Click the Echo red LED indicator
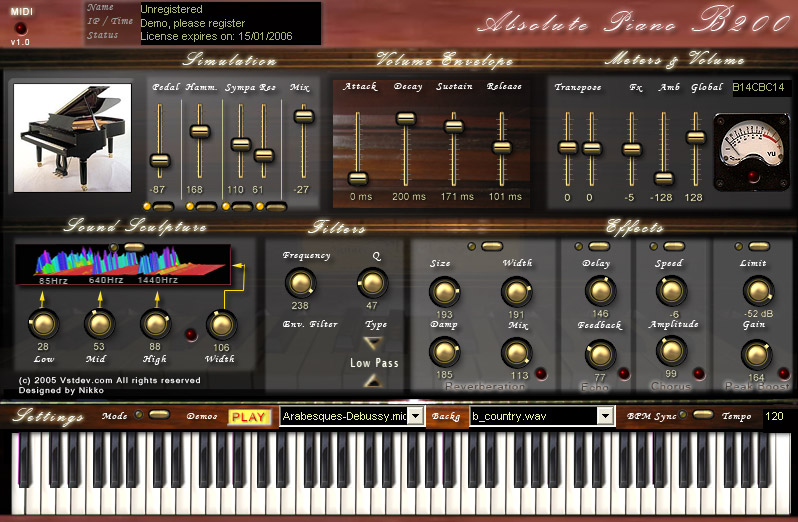This screenshot has width=798, height=522. coord(623,374)
